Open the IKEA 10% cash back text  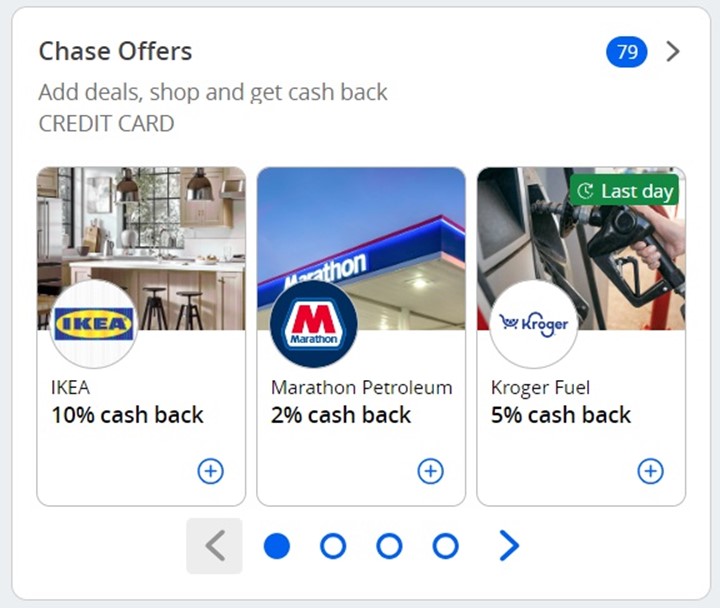pyautogui.click(x=127, y=415)
